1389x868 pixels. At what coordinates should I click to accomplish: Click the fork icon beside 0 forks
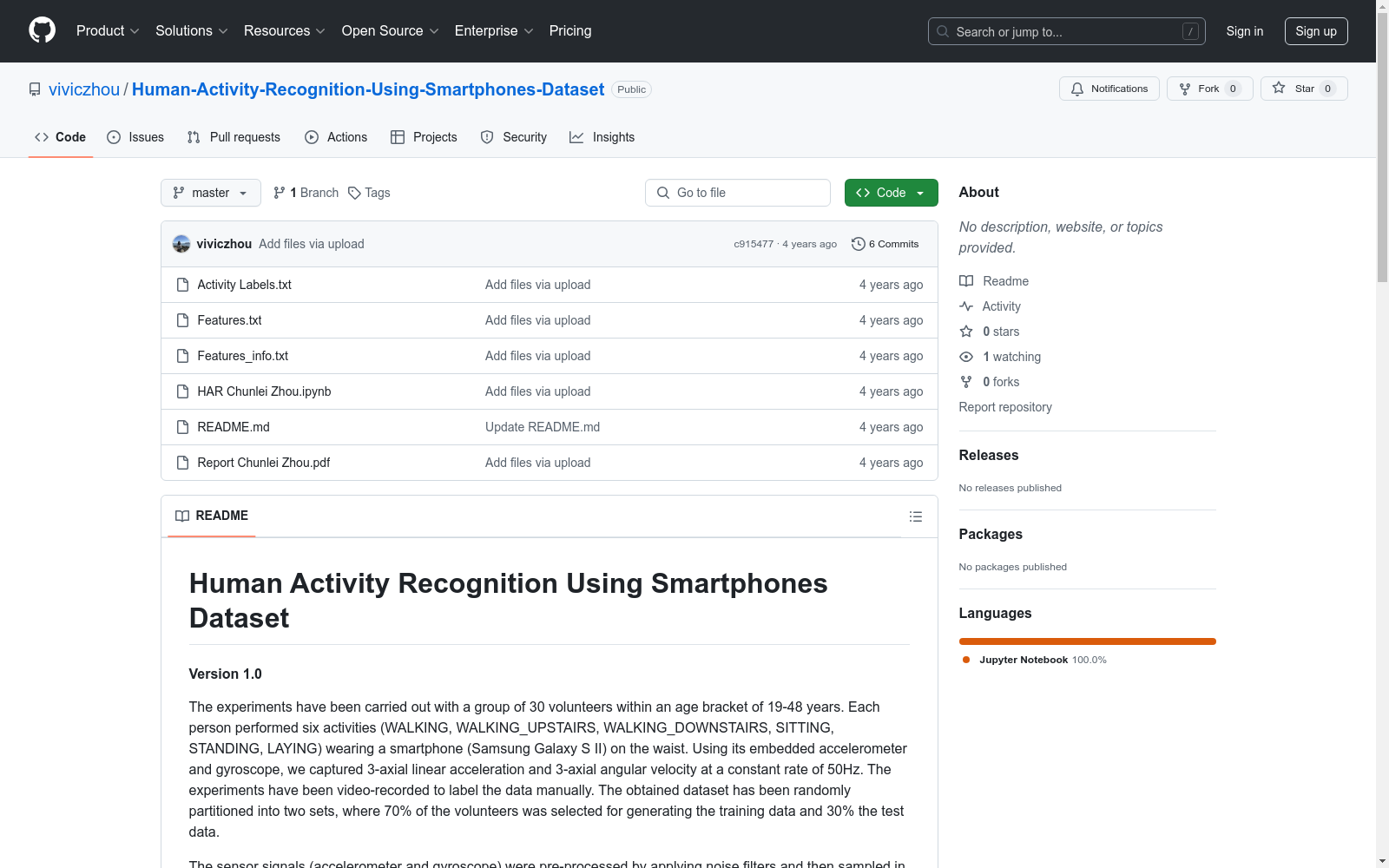[x=966, y=382]
